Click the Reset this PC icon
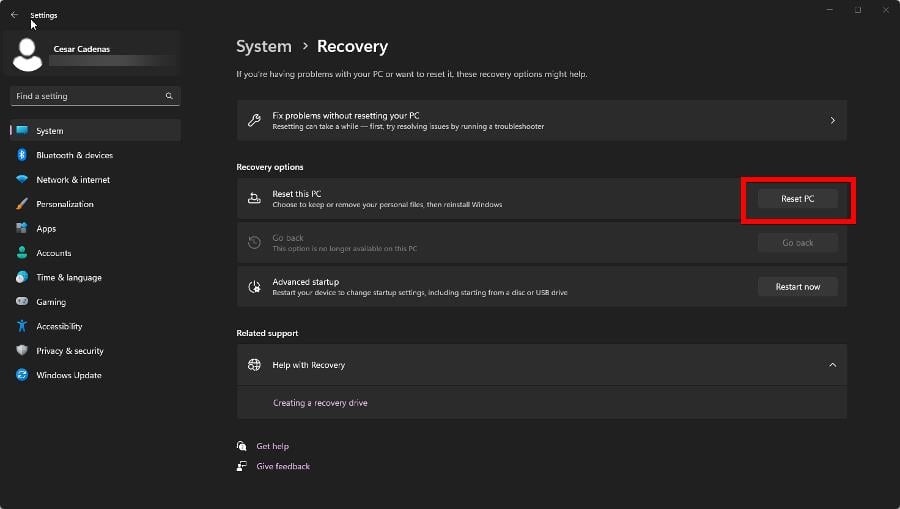 [x=254, y=199]
